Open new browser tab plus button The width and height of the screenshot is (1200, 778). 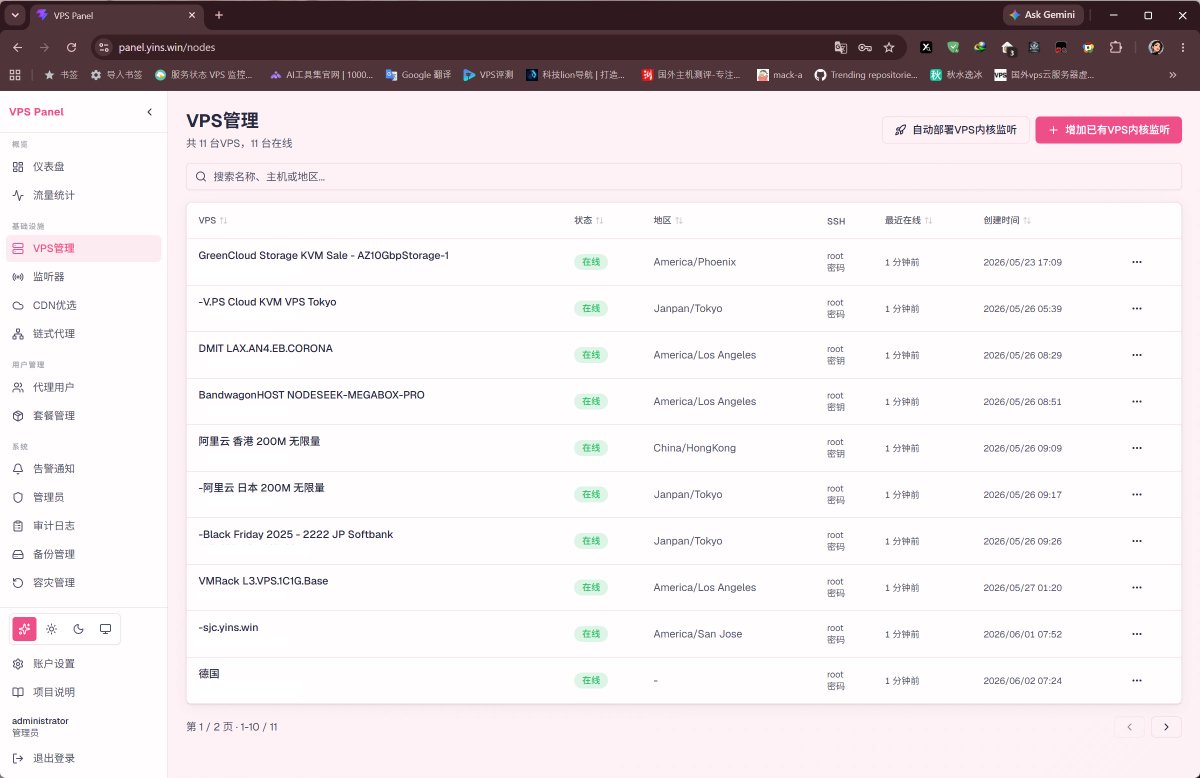(219, 15)
